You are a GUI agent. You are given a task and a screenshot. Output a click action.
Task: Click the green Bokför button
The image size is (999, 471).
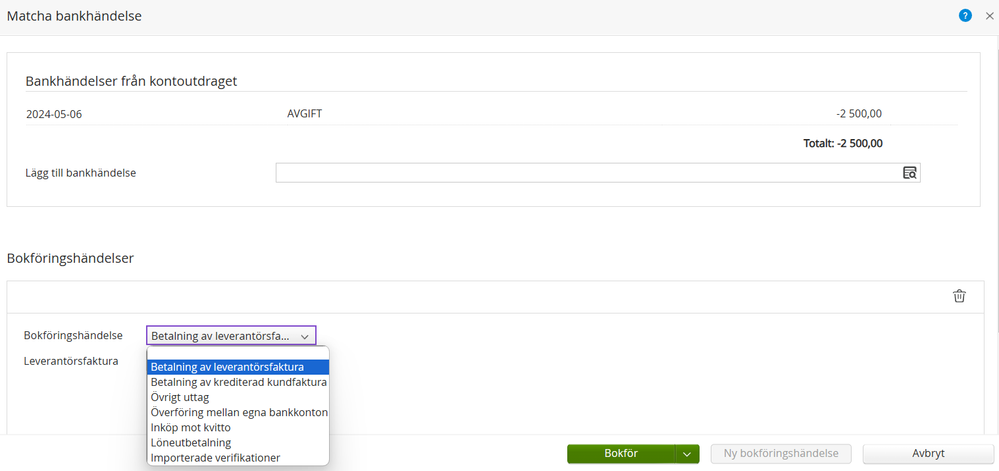tap(620, 454)
